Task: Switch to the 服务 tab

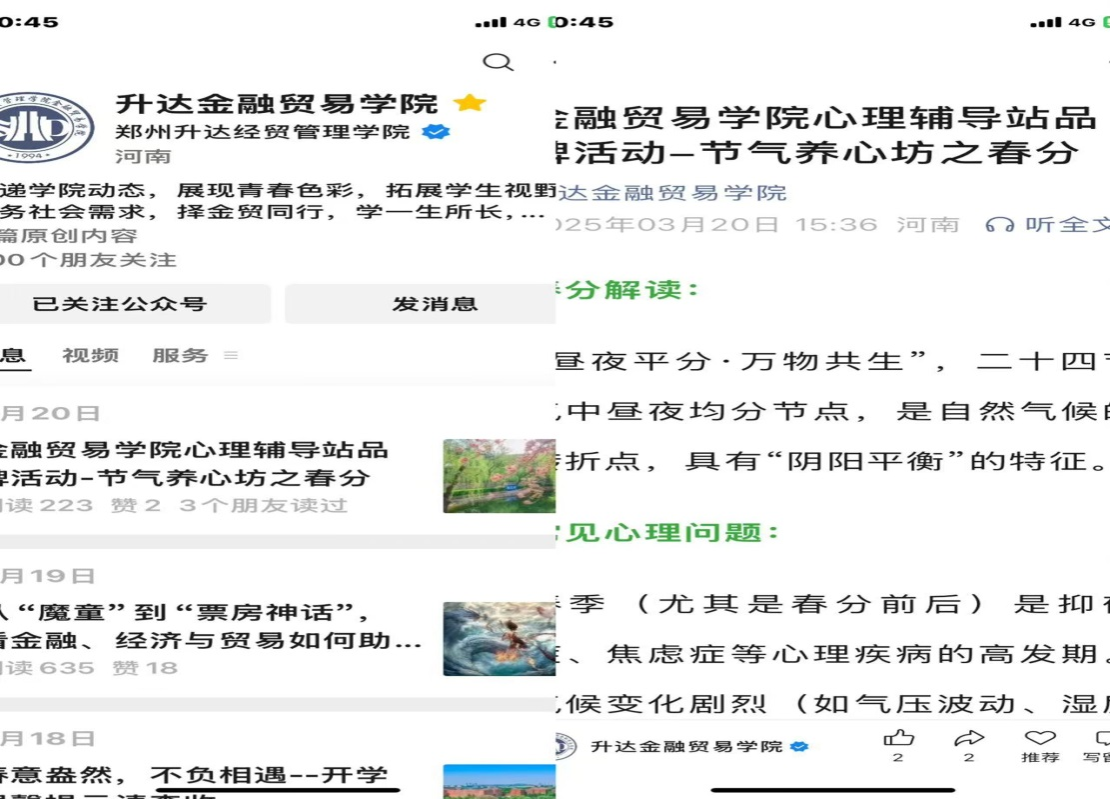Action: point(179,355)
